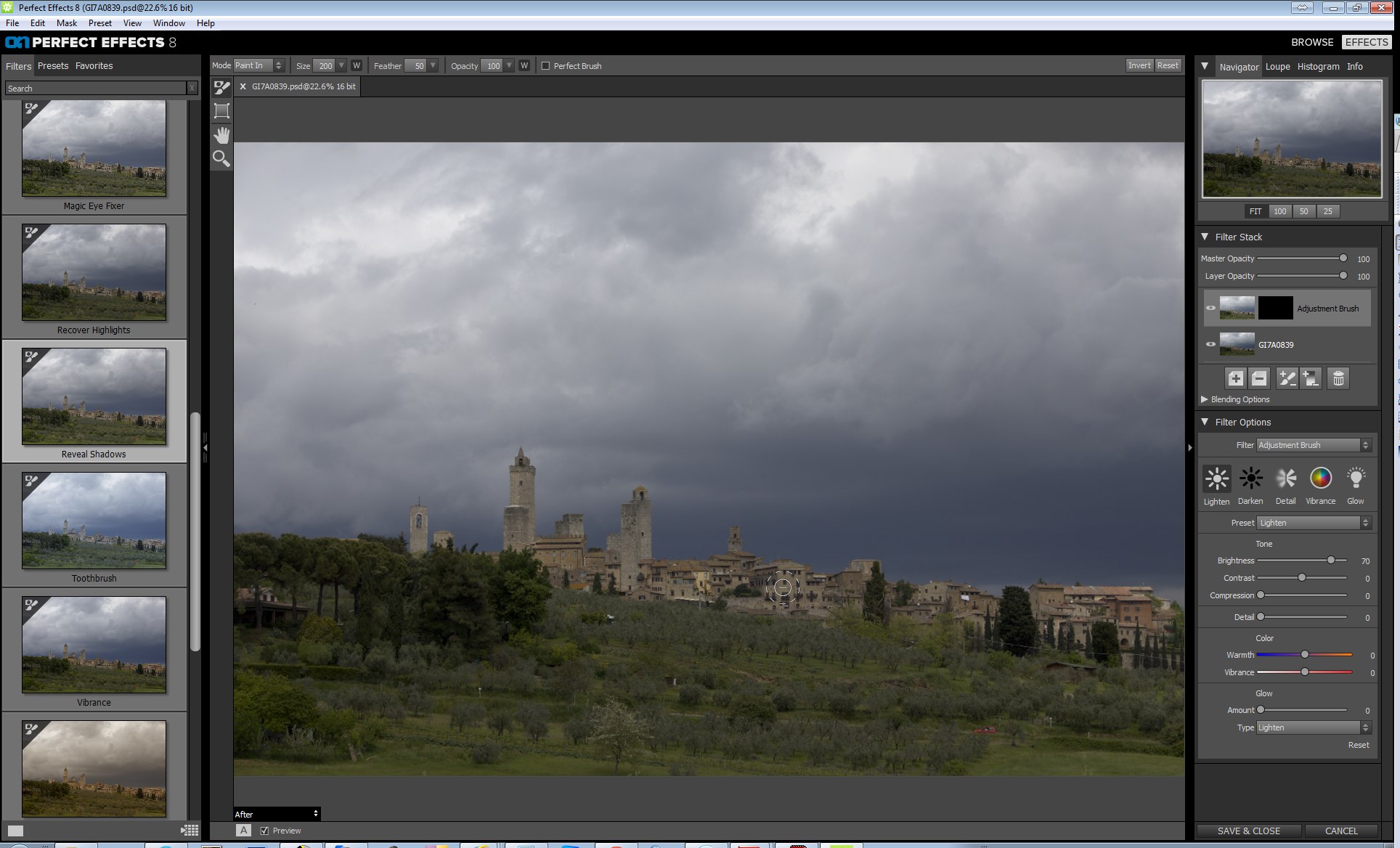Viewport: 1400px width, 848px height.
Task: Choose the Glow lightbulb icon
Action: point(1355,479)
